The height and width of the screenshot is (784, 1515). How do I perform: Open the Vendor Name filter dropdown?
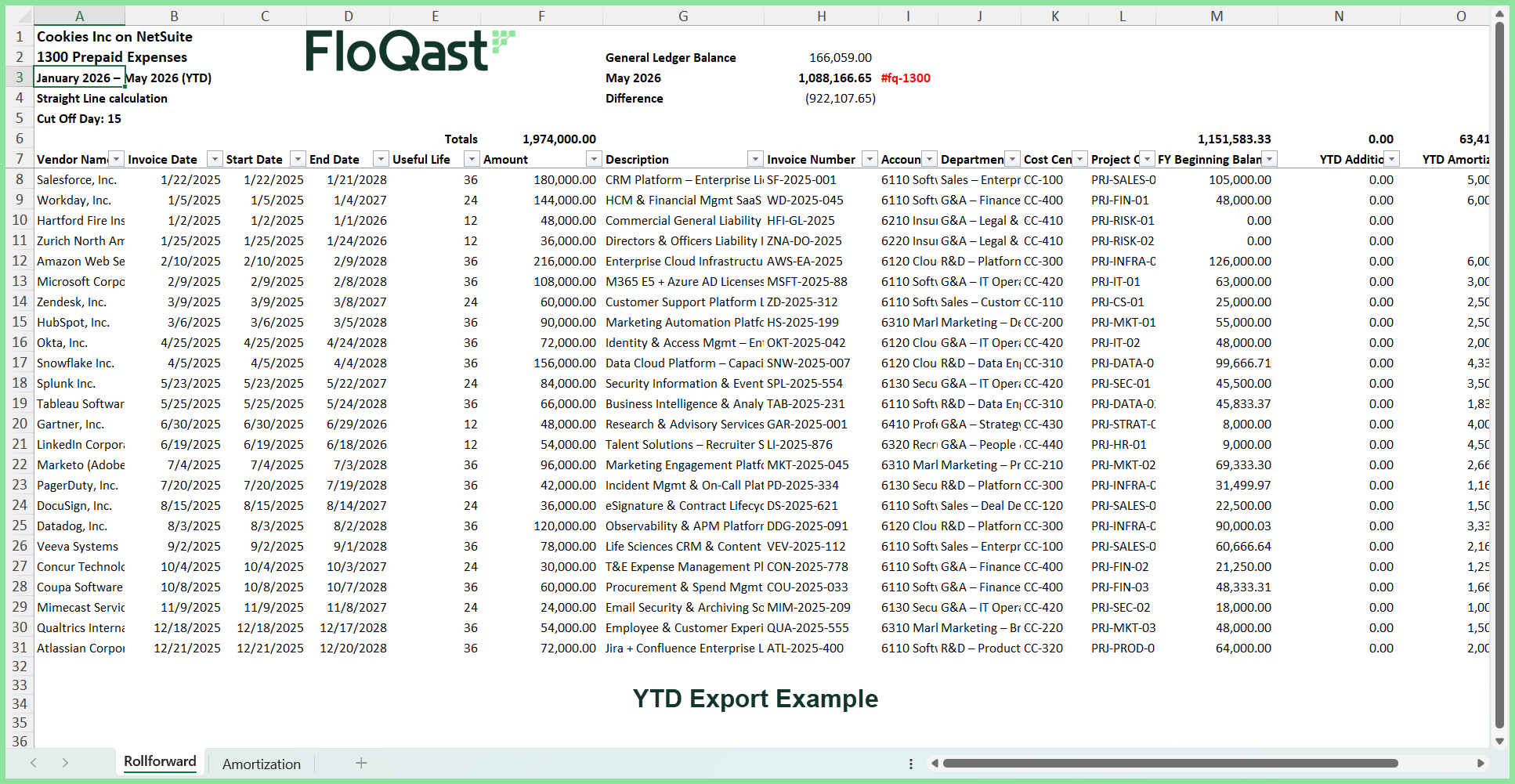click(116, 159)
